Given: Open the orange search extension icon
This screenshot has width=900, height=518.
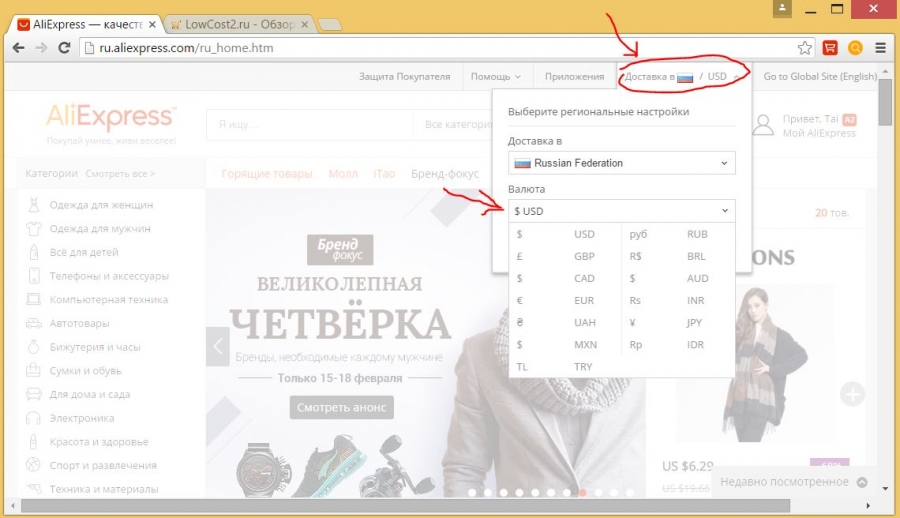Looking at the screenshot, I should pyautogui.click(x=855, y=48).
